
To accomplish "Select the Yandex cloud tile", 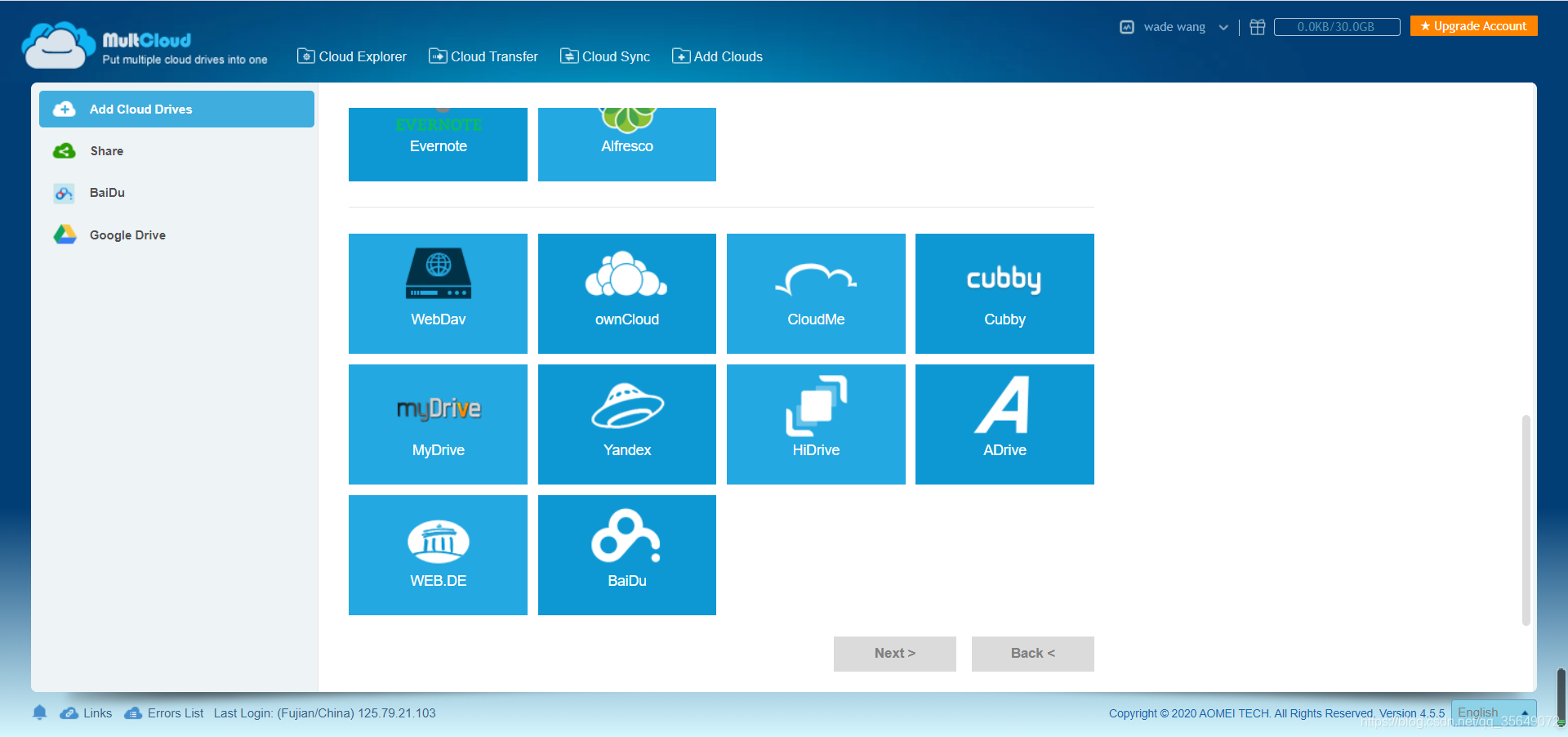I will (x=627, y=424).
